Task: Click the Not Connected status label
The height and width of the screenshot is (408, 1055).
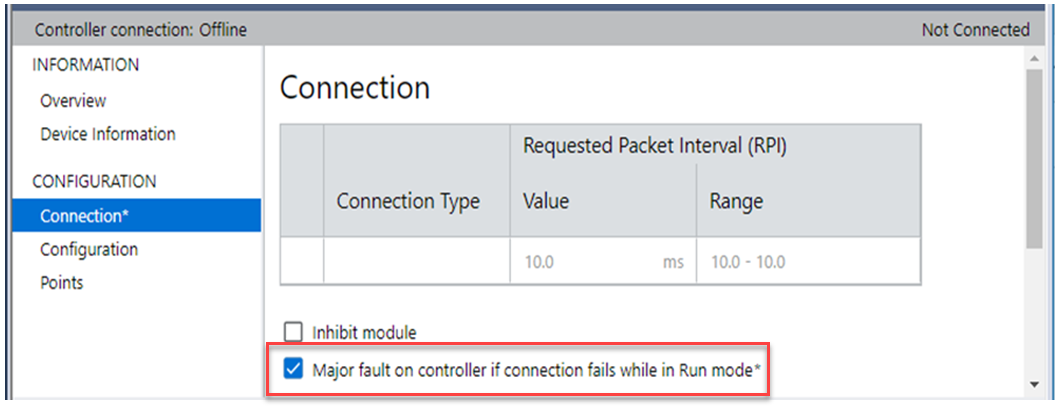Action: [975, 30]
